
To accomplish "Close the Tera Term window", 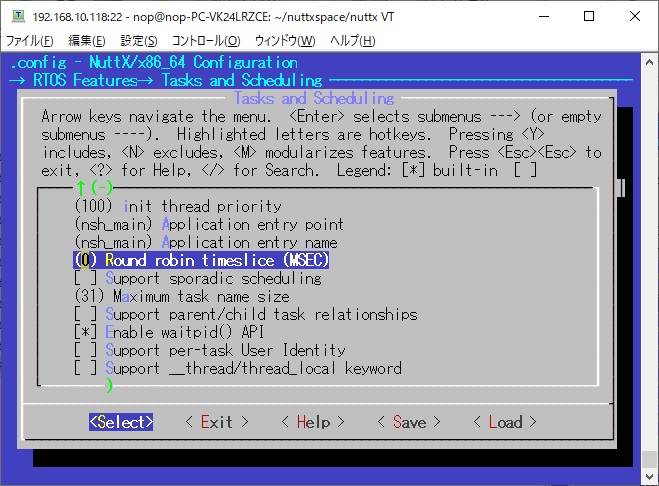I will click(x=635, y=16).
